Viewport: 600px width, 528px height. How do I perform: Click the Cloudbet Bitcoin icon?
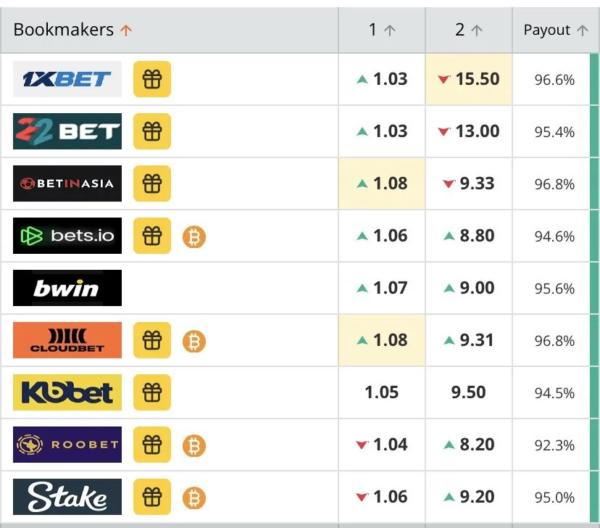[x=194, y=341]
